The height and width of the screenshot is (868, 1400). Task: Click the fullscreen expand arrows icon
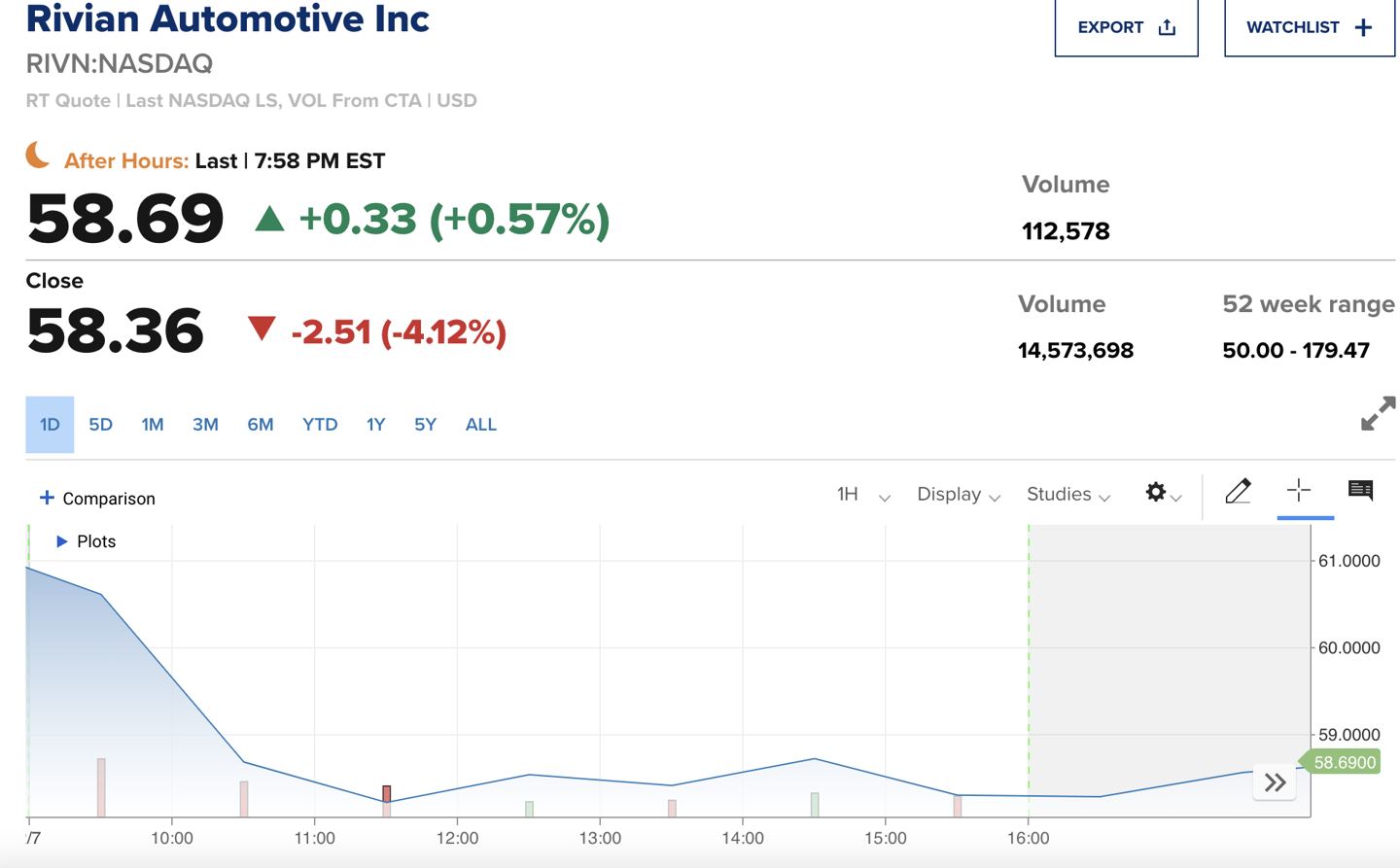click(x=1378, y=413)
